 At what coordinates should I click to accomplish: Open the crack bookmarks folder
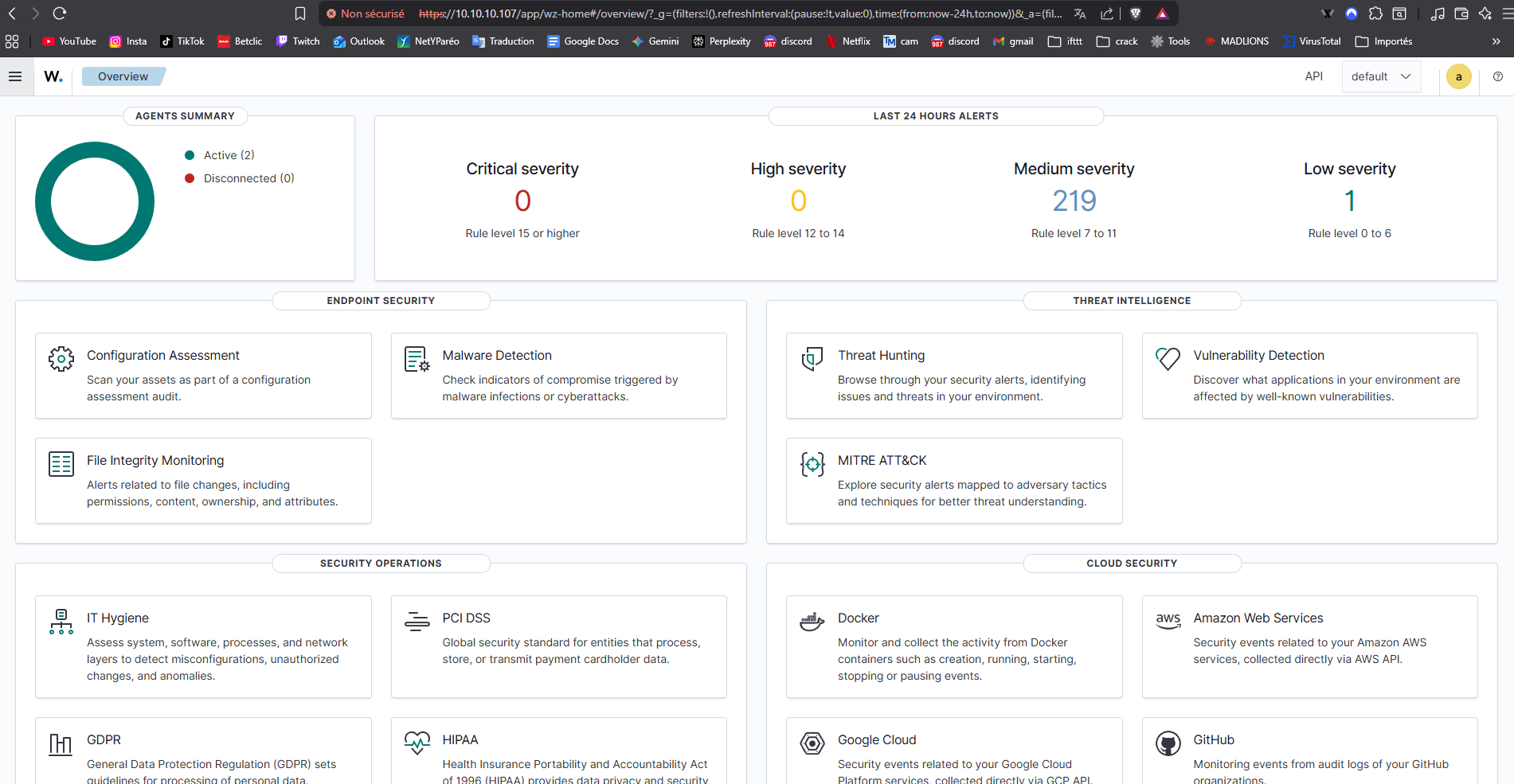(1117, 41)
